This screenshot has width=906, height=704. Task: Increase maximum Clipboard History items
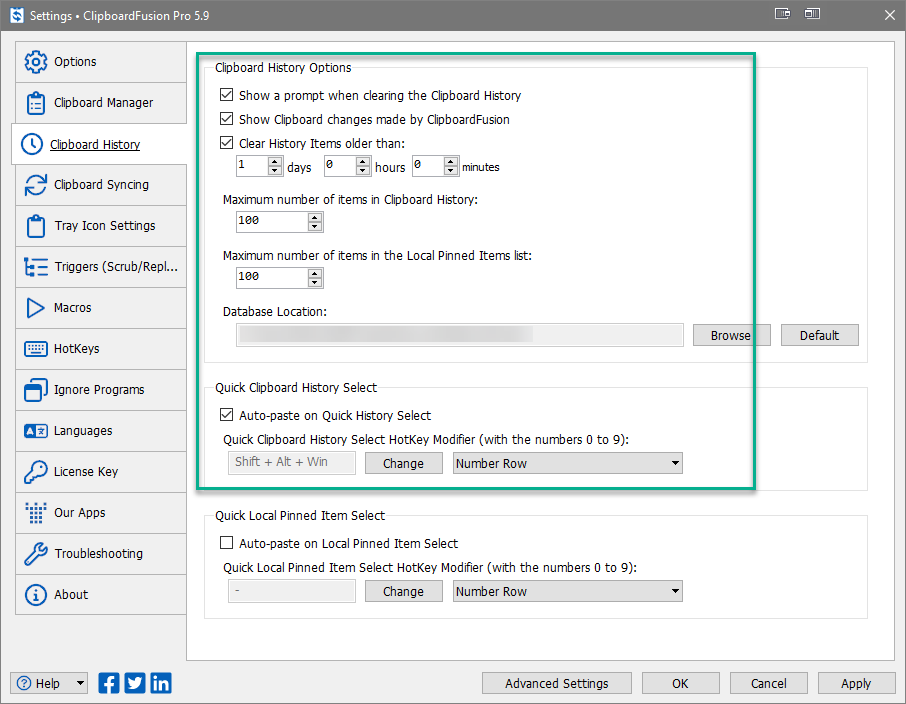click(x=315, y=218)
